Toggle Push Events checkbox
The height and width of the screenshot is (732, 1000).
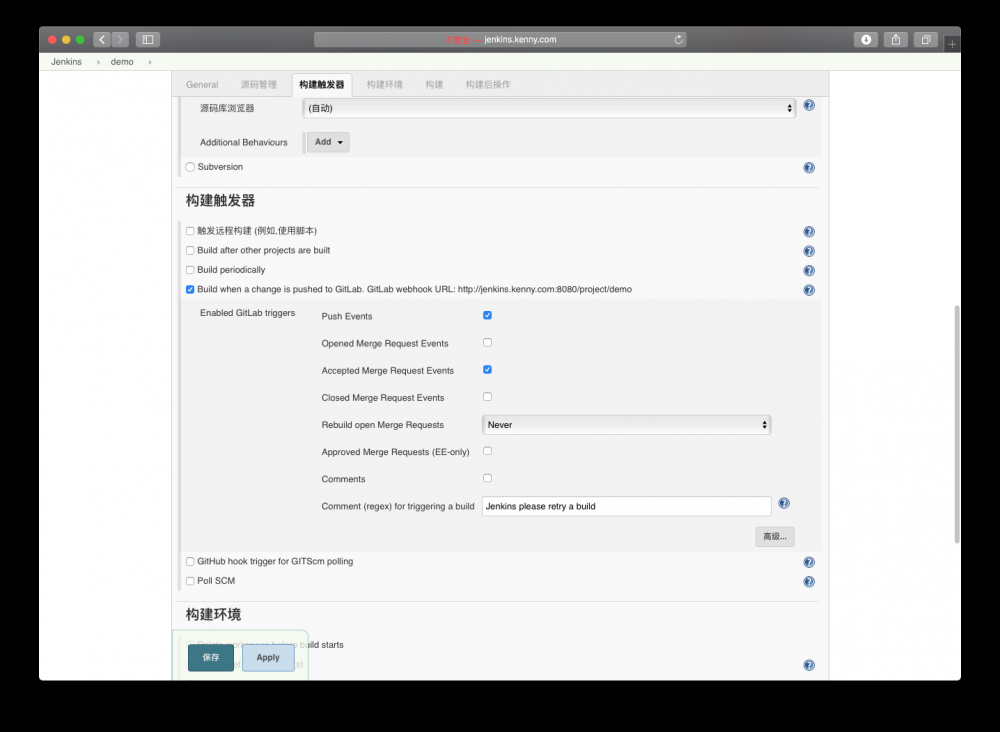[487, 315]
